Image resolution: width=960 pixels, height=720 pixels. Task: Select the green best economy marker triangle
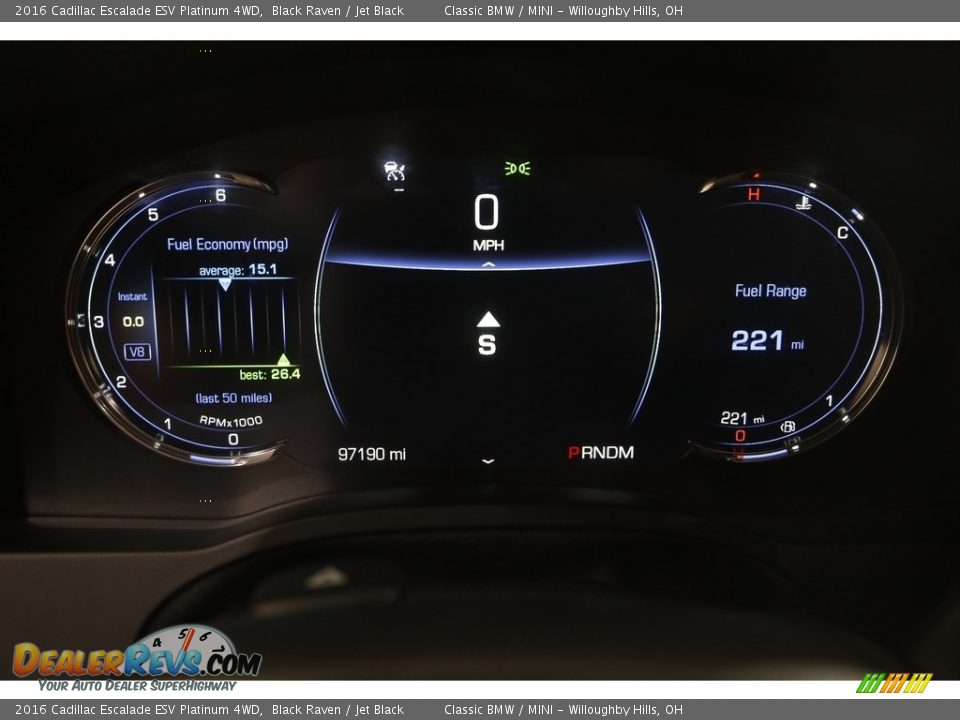[x=283, y=359]
